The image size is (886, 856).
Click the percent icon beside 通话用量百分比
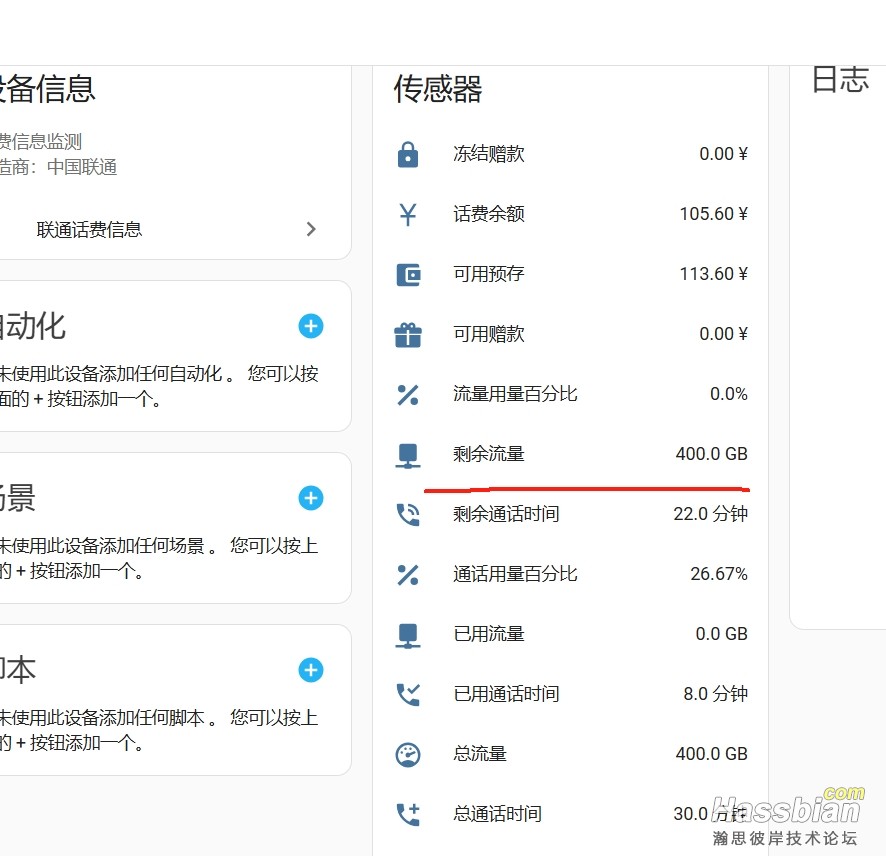tap(408, 575)
